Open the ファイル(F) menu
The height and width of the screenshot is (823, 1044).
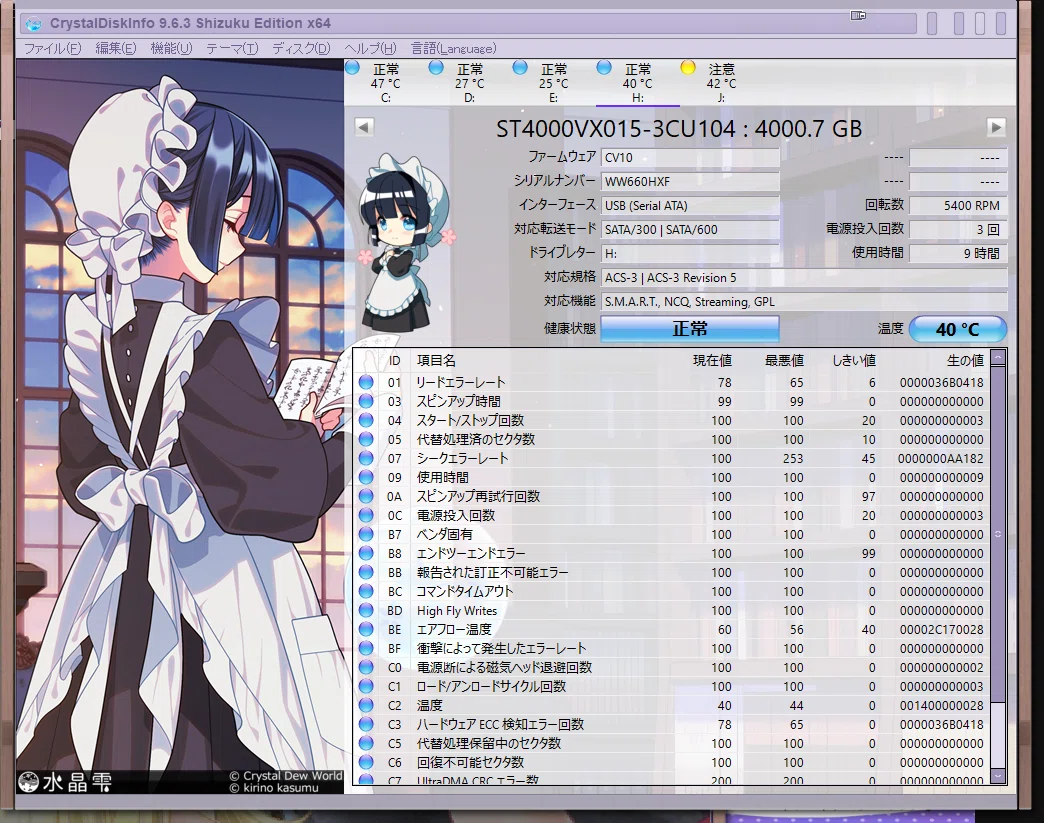coord(53,49)
